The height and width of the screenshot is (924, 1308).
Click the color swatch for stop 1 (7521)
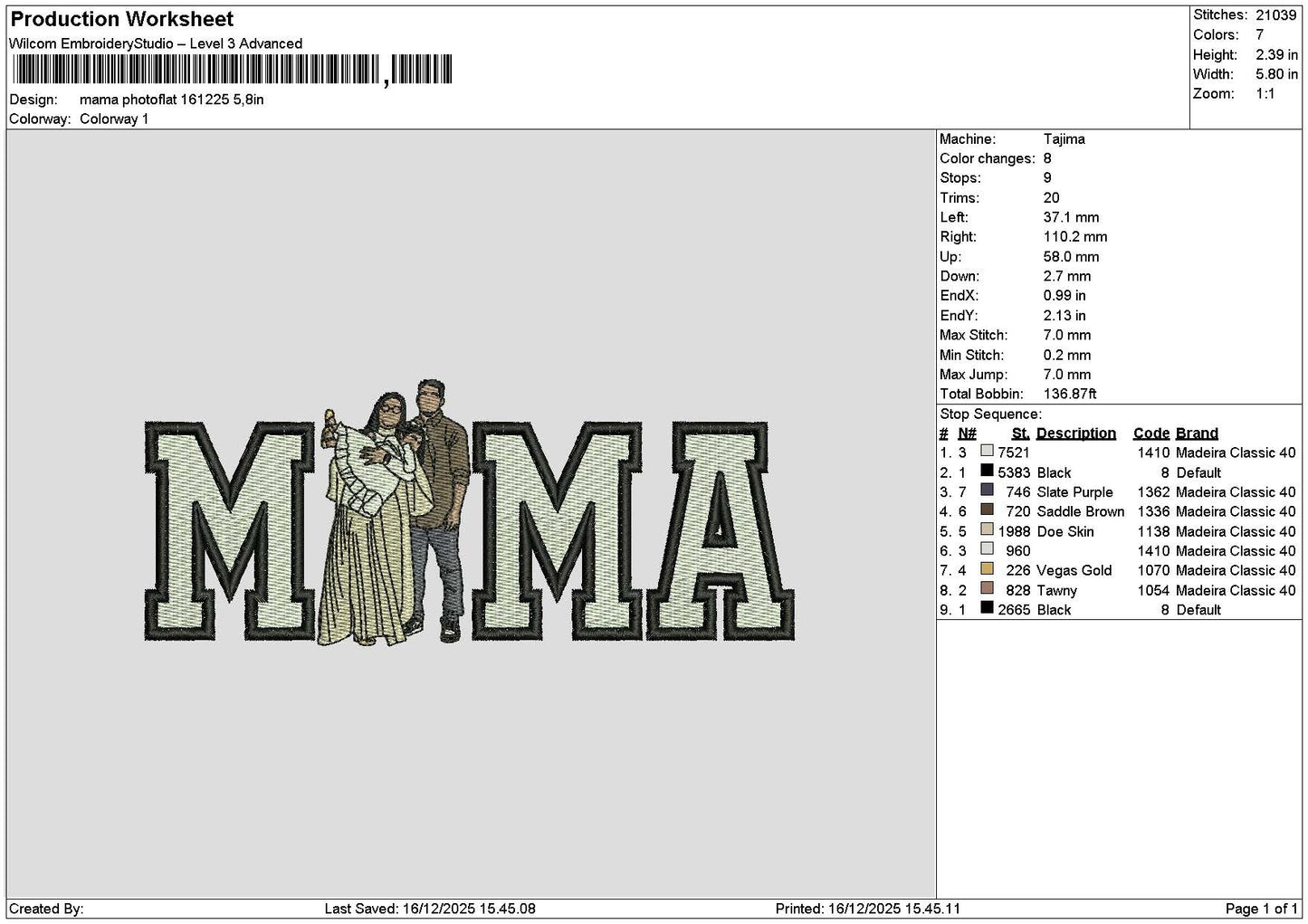(x=988, y=451)
